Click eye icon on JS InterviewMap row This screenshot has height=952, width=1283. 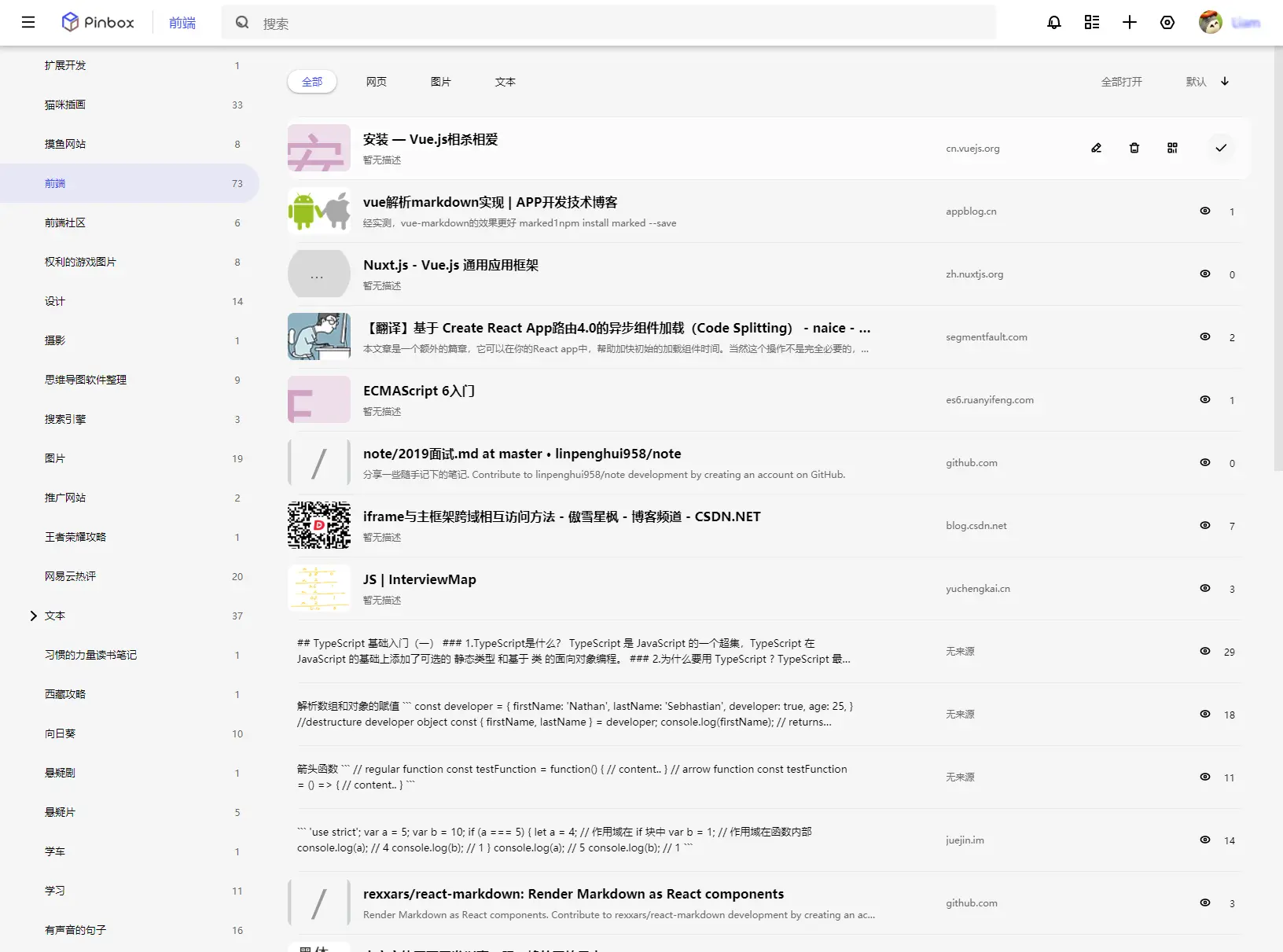point(1205,588)
